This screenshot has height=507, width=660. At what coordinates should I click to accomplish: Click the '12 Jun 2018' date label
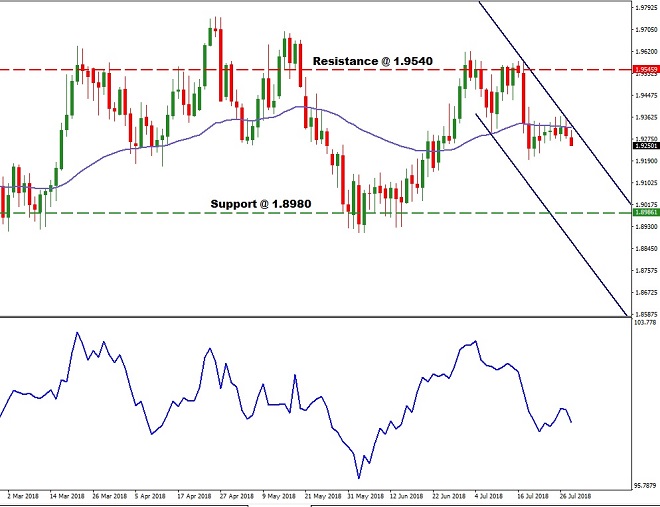(406, 496)
